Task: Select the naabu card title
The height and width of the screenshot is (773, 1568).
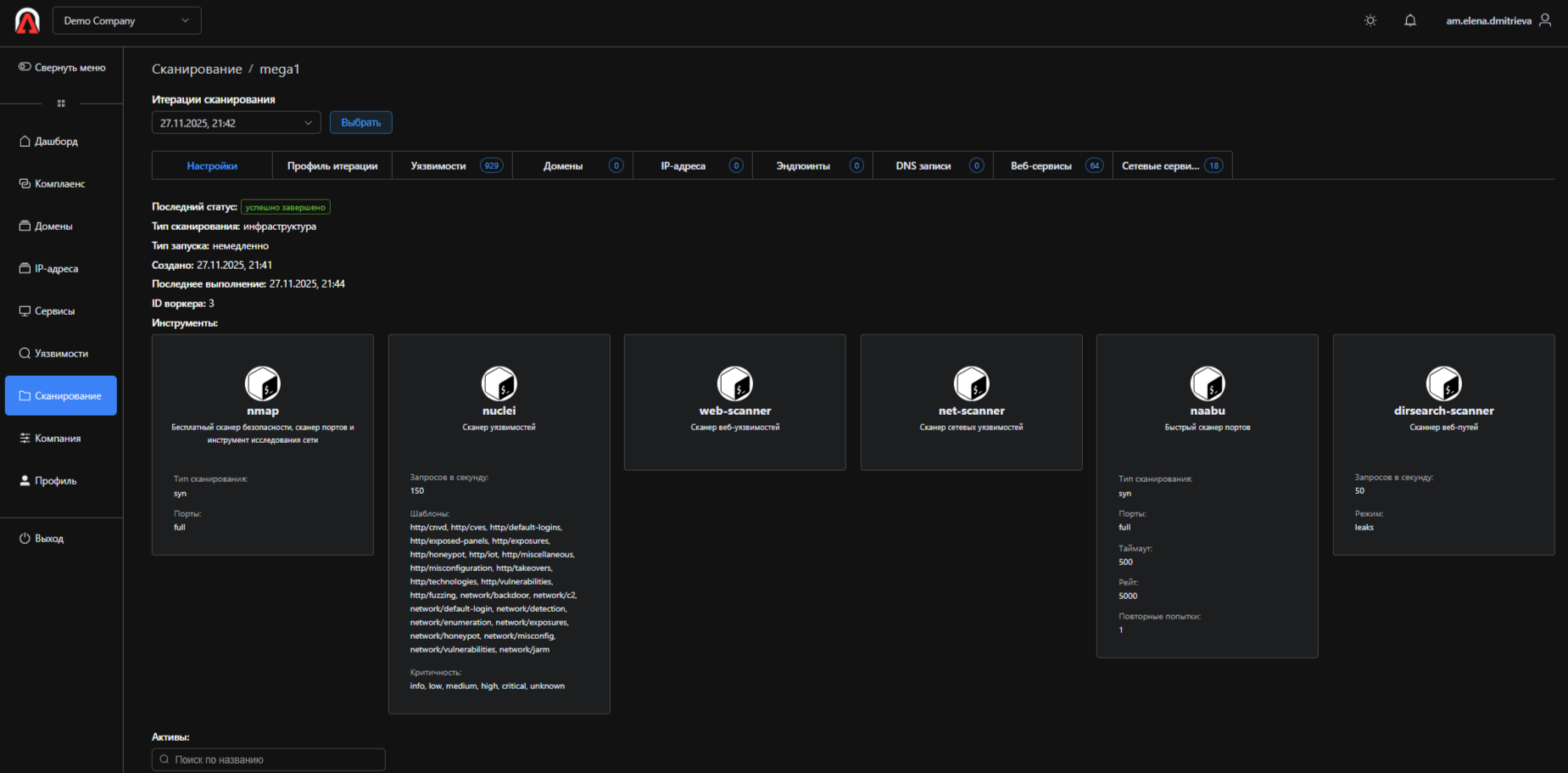Action: pyautogui.click(x=1208, y=411)
